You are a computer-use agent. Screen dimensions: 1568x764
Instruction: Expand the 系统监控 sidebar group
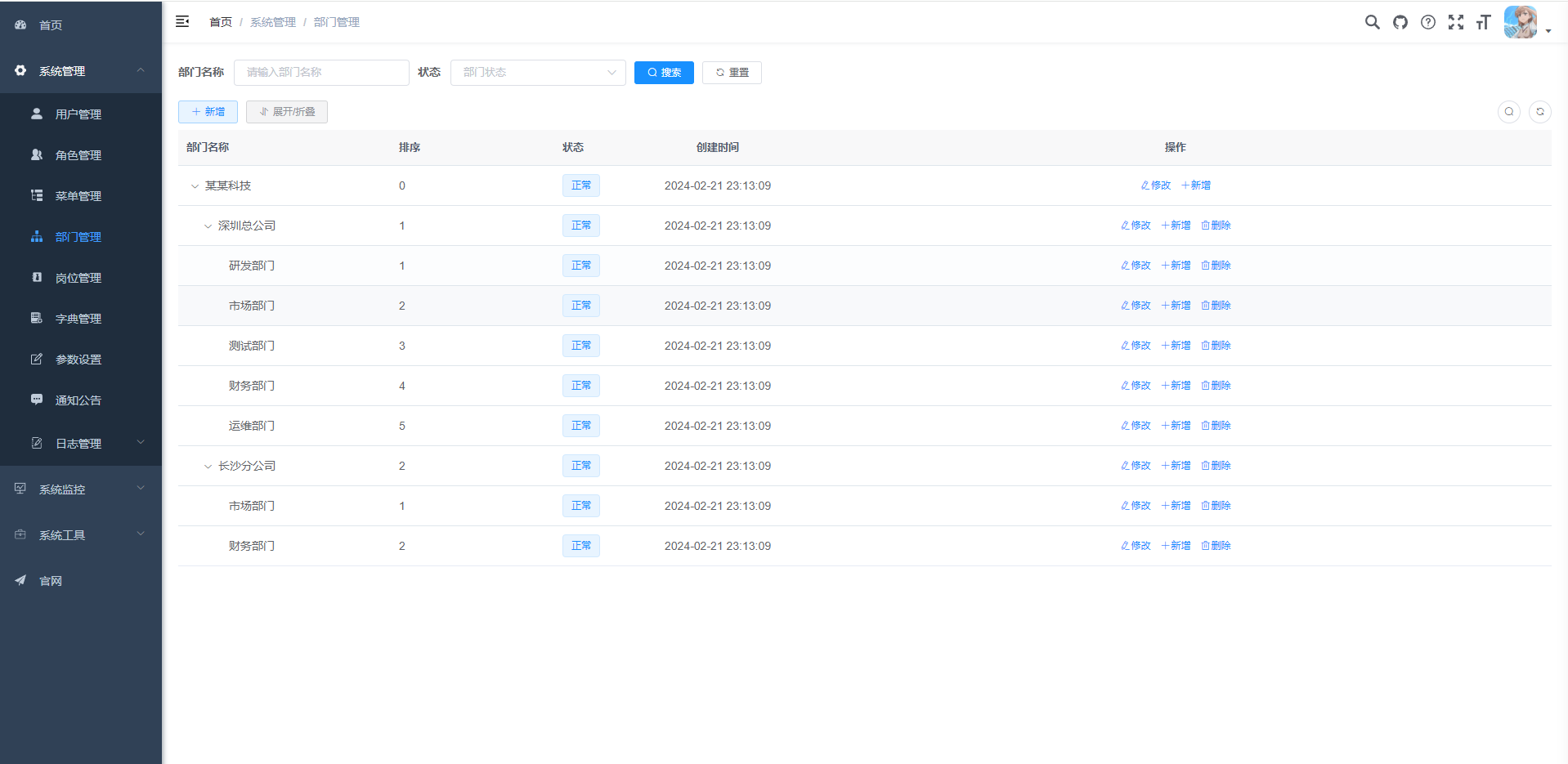[x=81, y=489]
